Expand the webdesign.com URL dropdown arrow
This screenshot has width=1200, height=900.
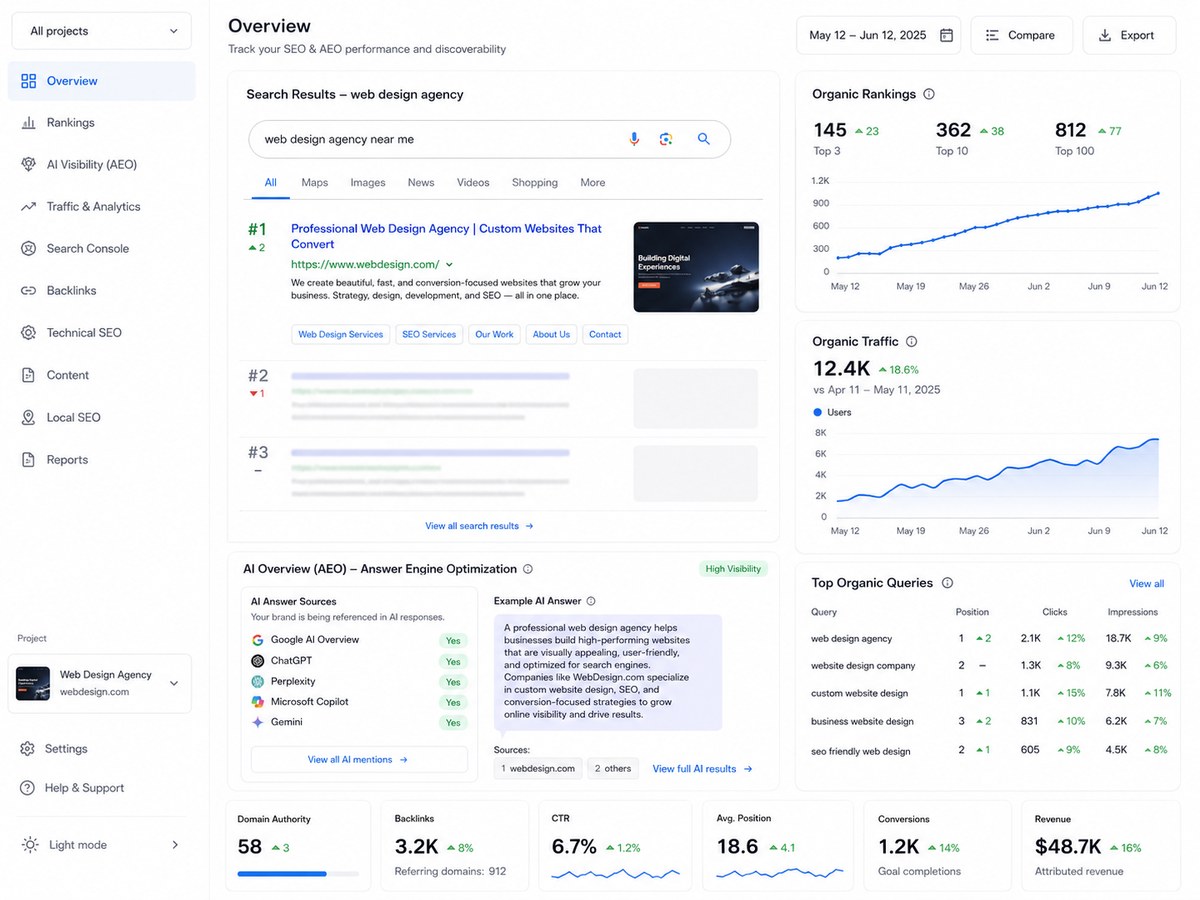click(450, 265)
